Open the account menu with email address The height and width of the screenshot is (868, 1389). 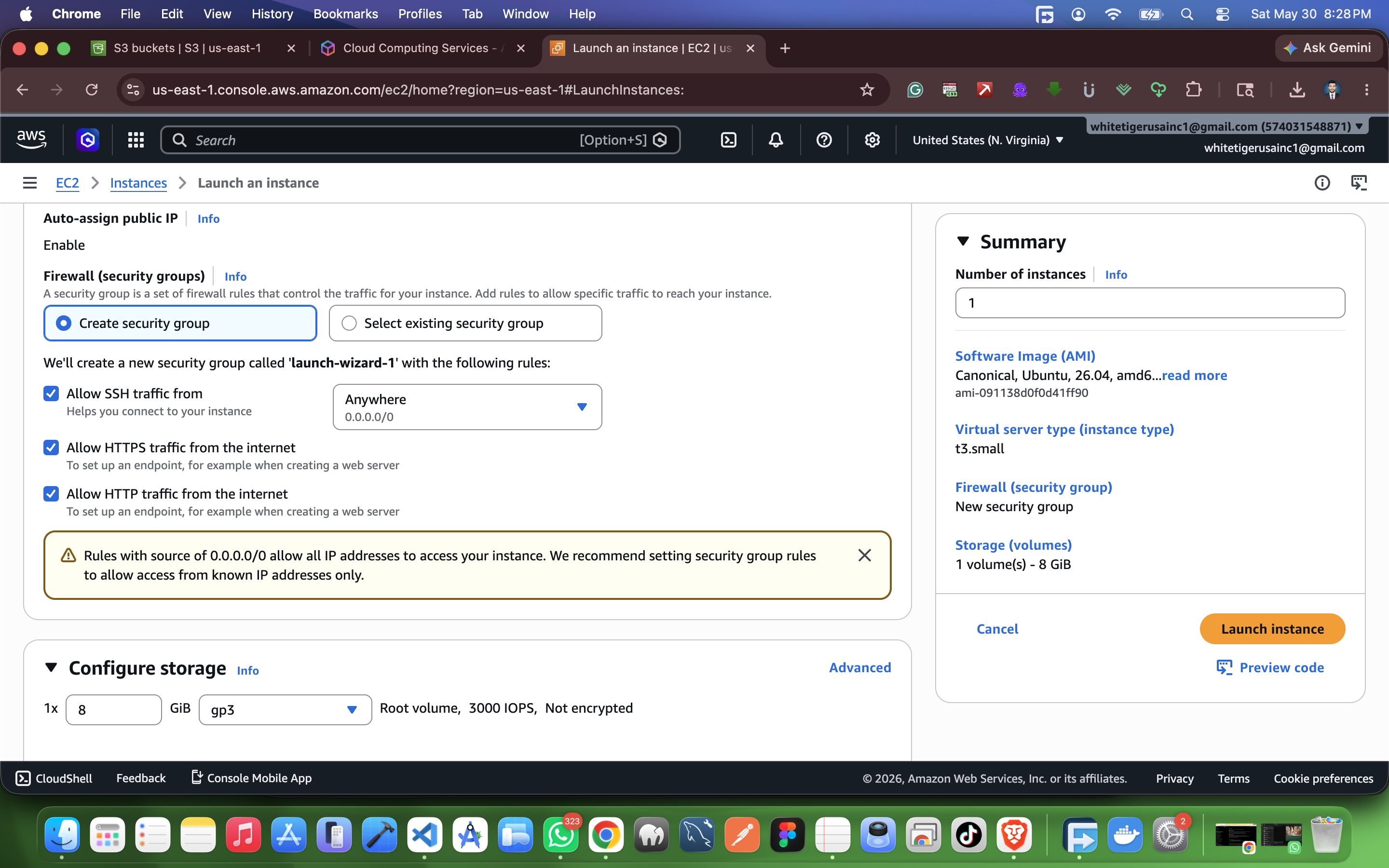coord(1226,126)
